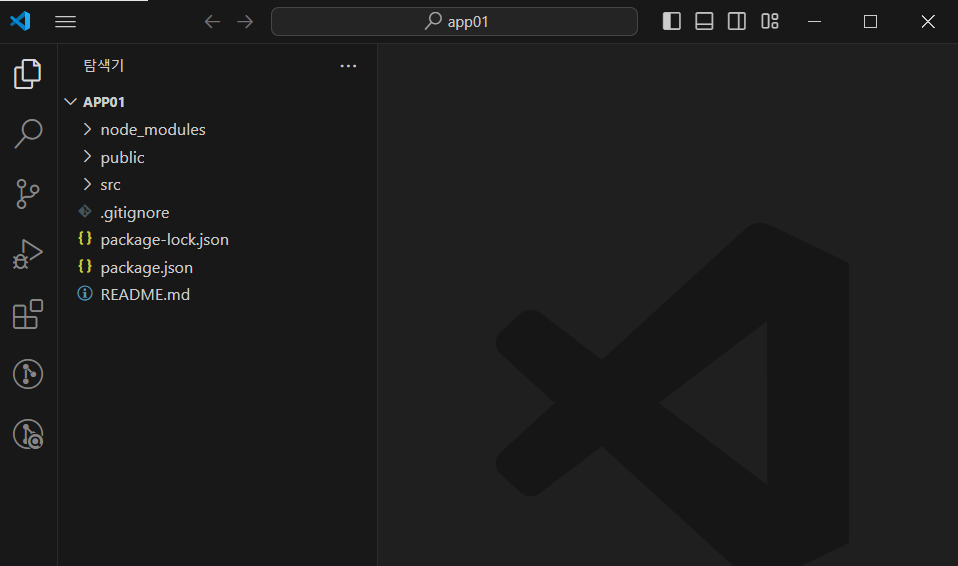This screenshot has width=958, height=566.
Task: Toggle the bottom panel layout button
Action: (x=704, y=21)
